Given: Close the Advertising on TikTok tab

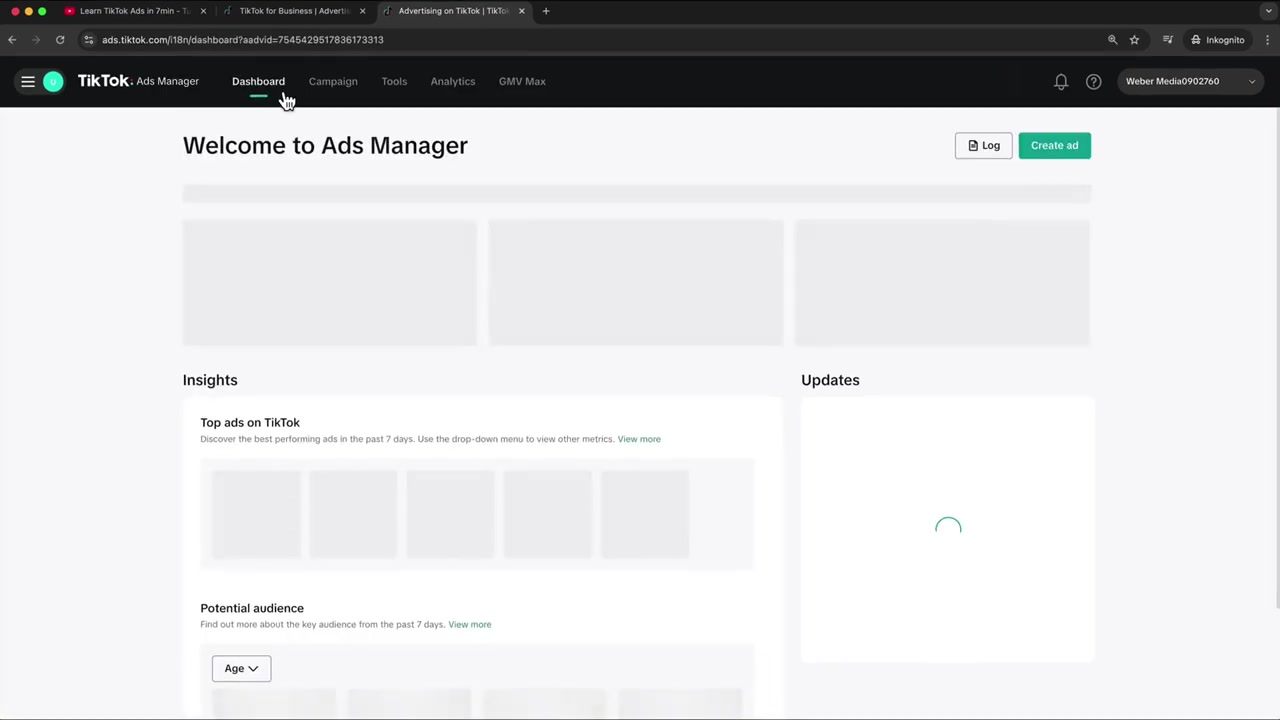Looking at the screenshot, I should pyautogui.click(x=521, y=11).
